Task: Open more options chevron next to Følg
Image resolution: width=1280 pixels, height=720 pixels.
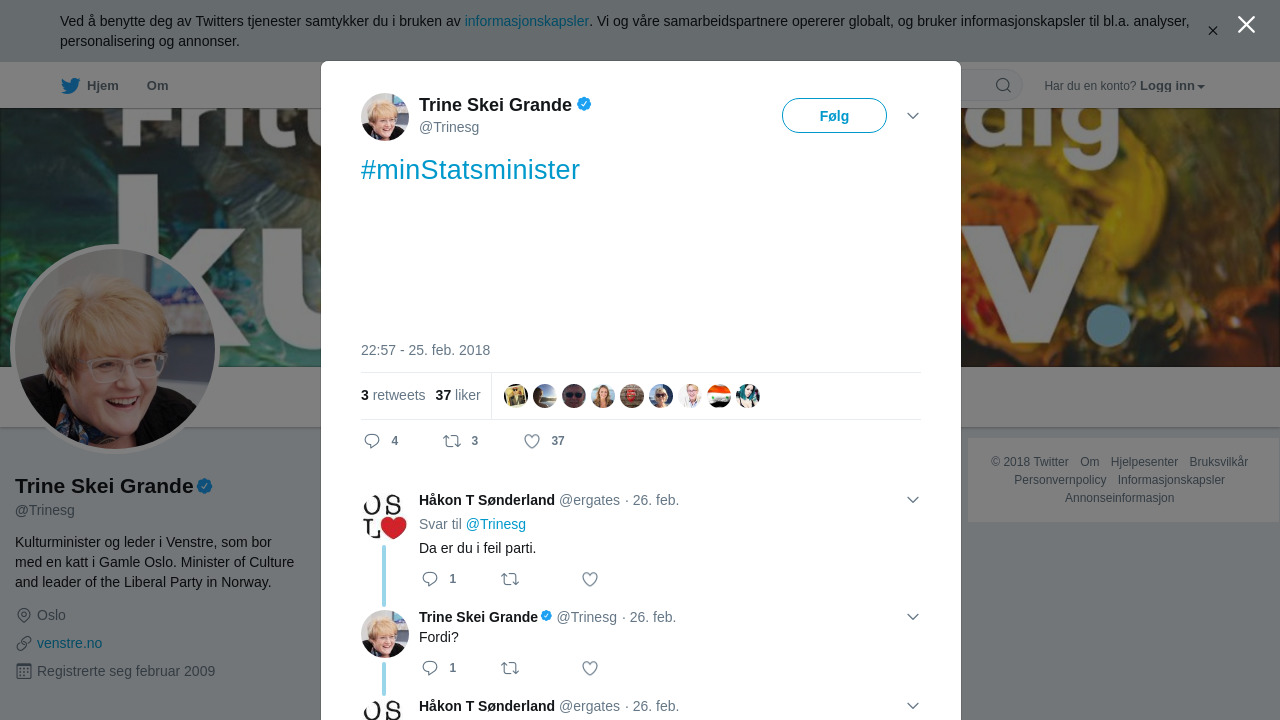Action: (913, 116)
